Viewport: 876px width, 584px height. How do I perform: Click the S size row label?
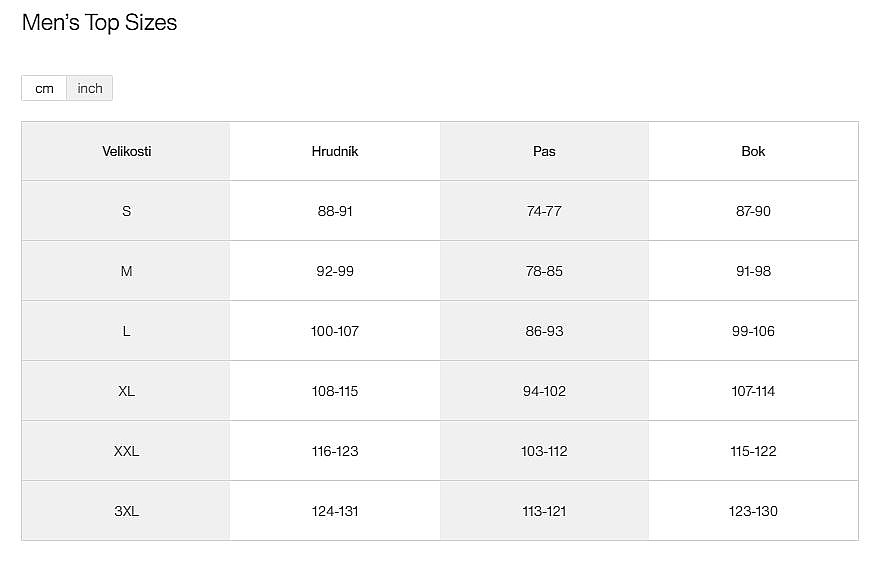coord(127,211)
